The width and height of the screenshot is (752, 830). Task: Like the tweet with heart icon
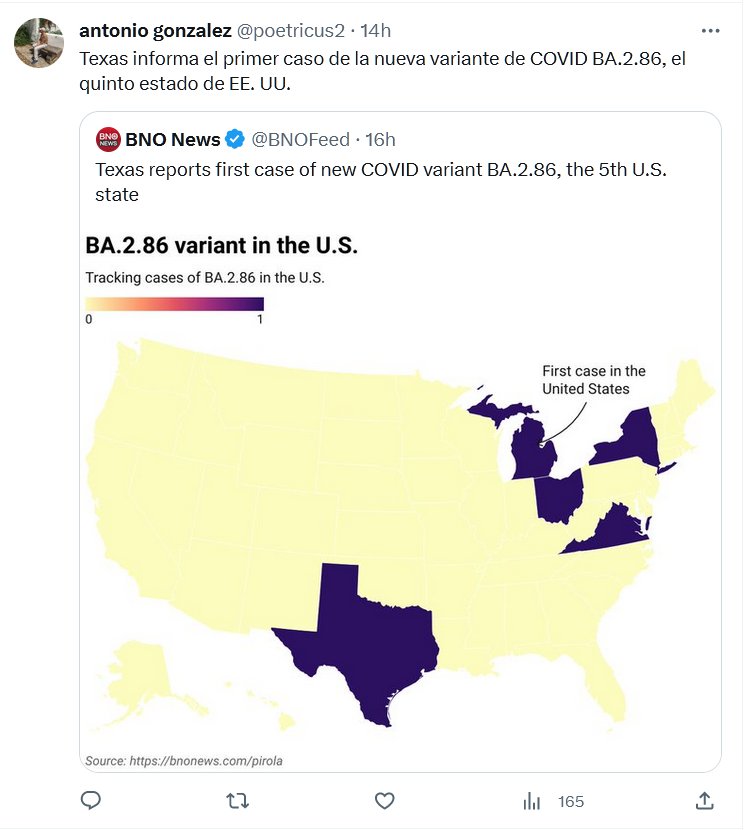[384, 800]
